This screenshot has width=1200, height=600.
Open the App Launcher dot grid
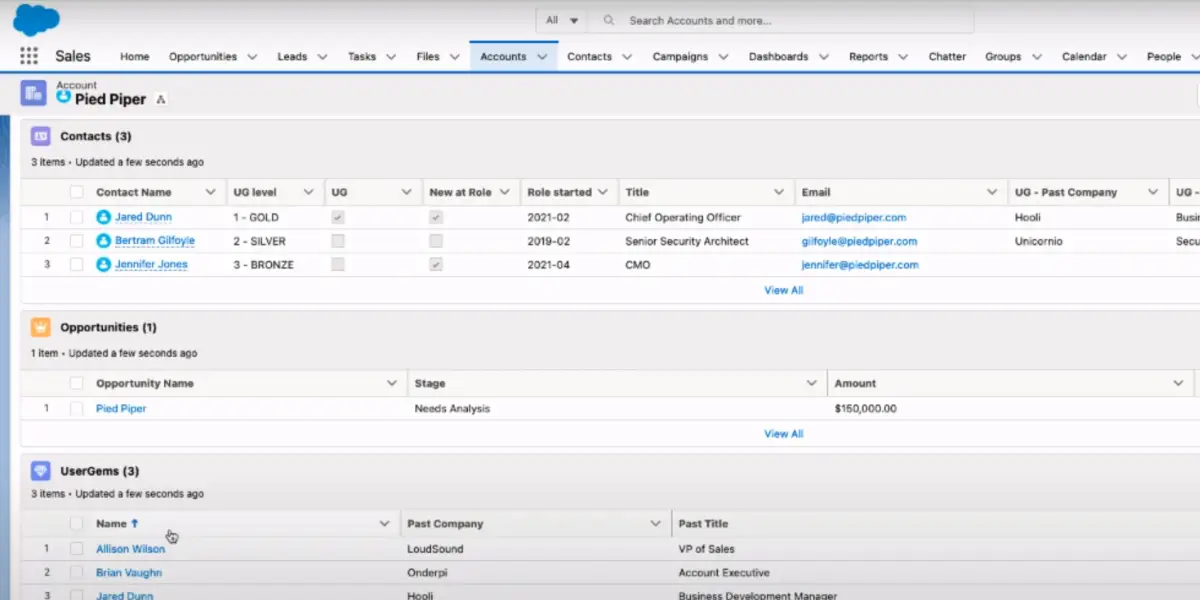[29, 56]
